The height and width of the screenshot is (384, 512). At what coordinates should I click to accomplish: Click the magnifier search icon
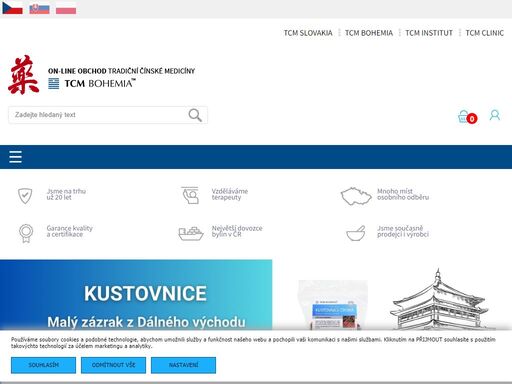point(195,115)
